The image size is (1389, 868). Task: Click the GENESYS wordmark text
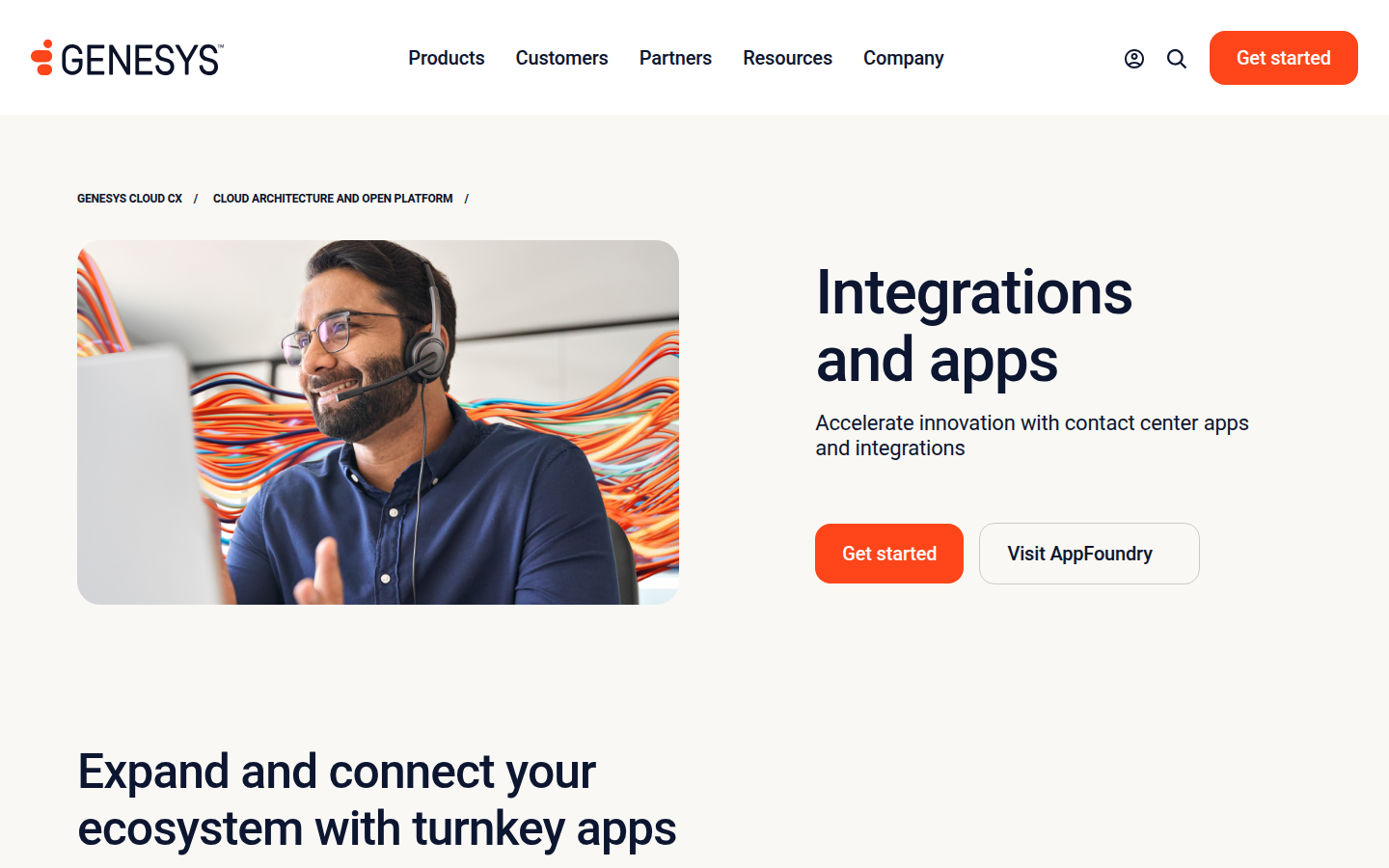point(142,60)
